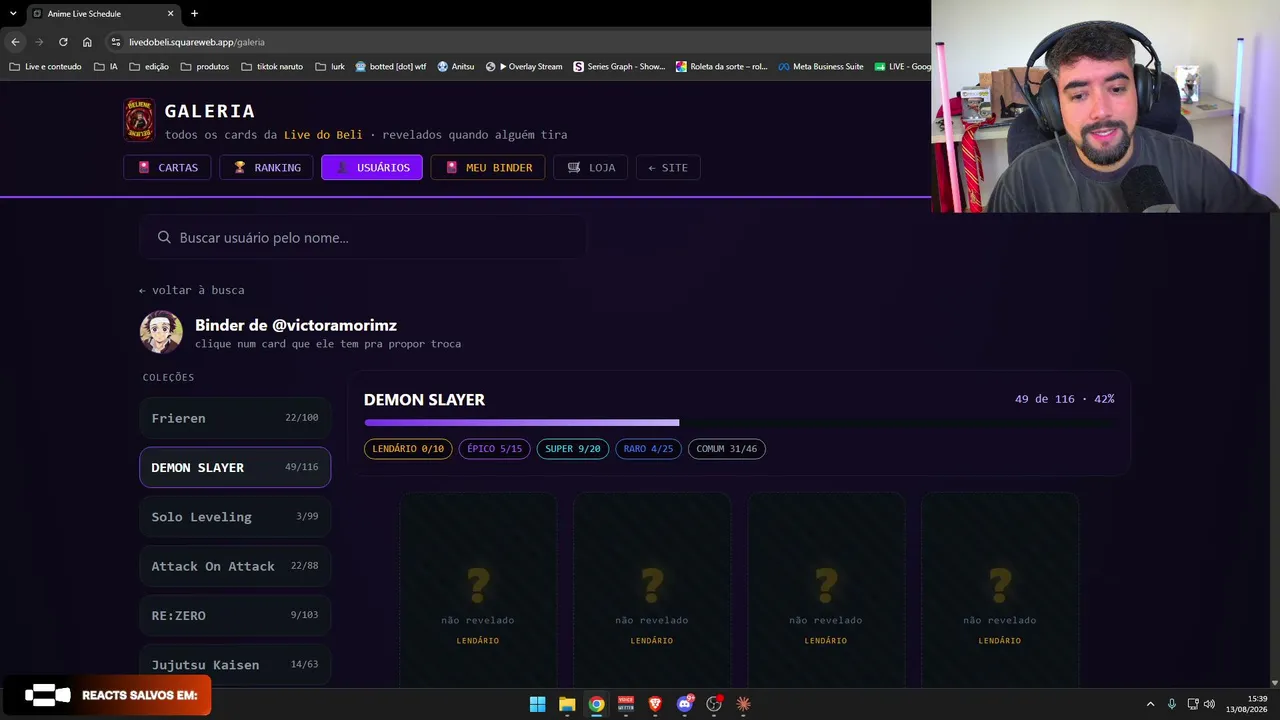The height and width of the screenshot is (720, 1280).
Task: Open the edição bookmark folder
Action: coord(149,67)
